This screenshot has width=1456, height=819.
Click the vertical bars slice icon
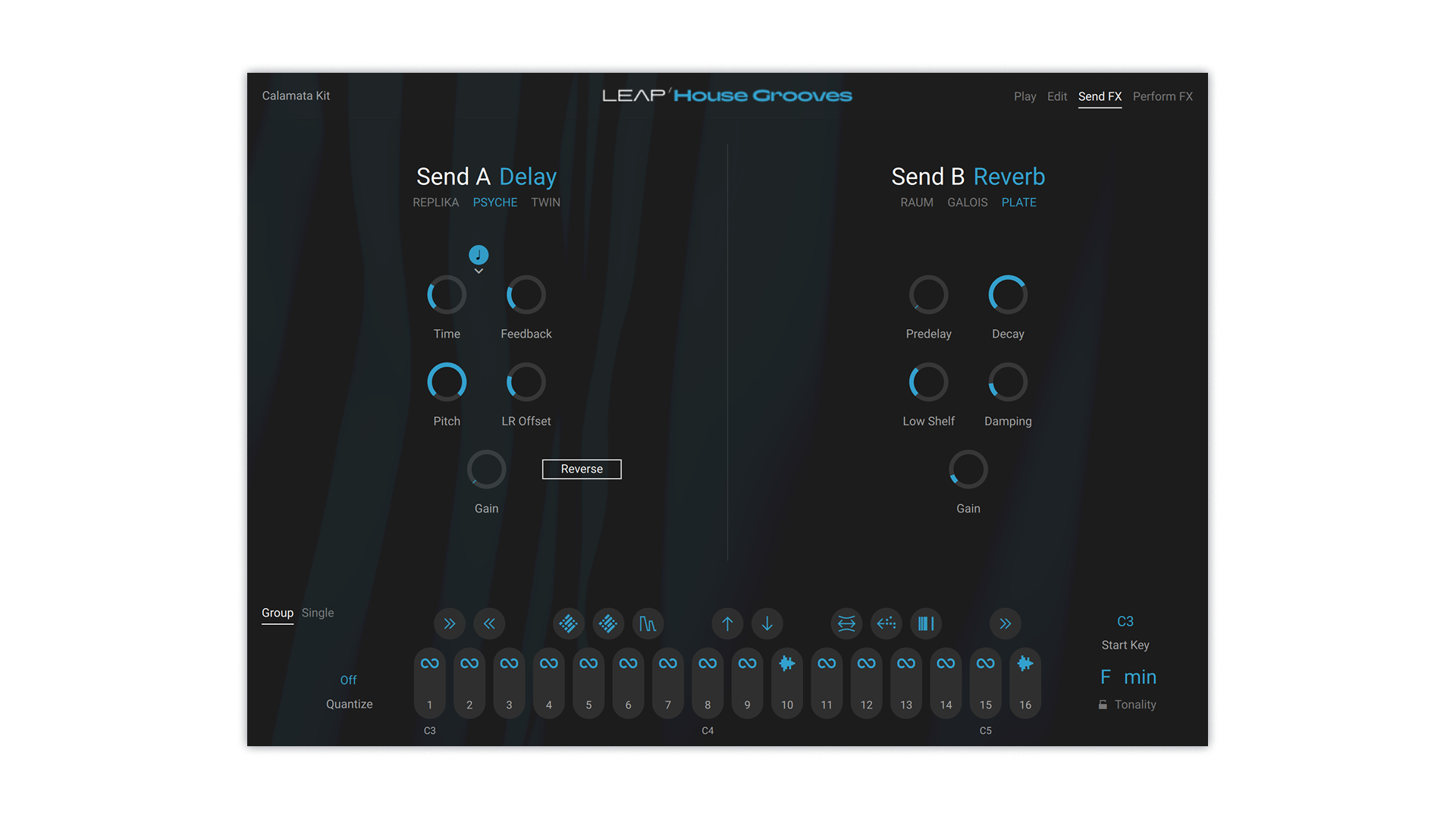pyautogui.click(x=926, y=623)
